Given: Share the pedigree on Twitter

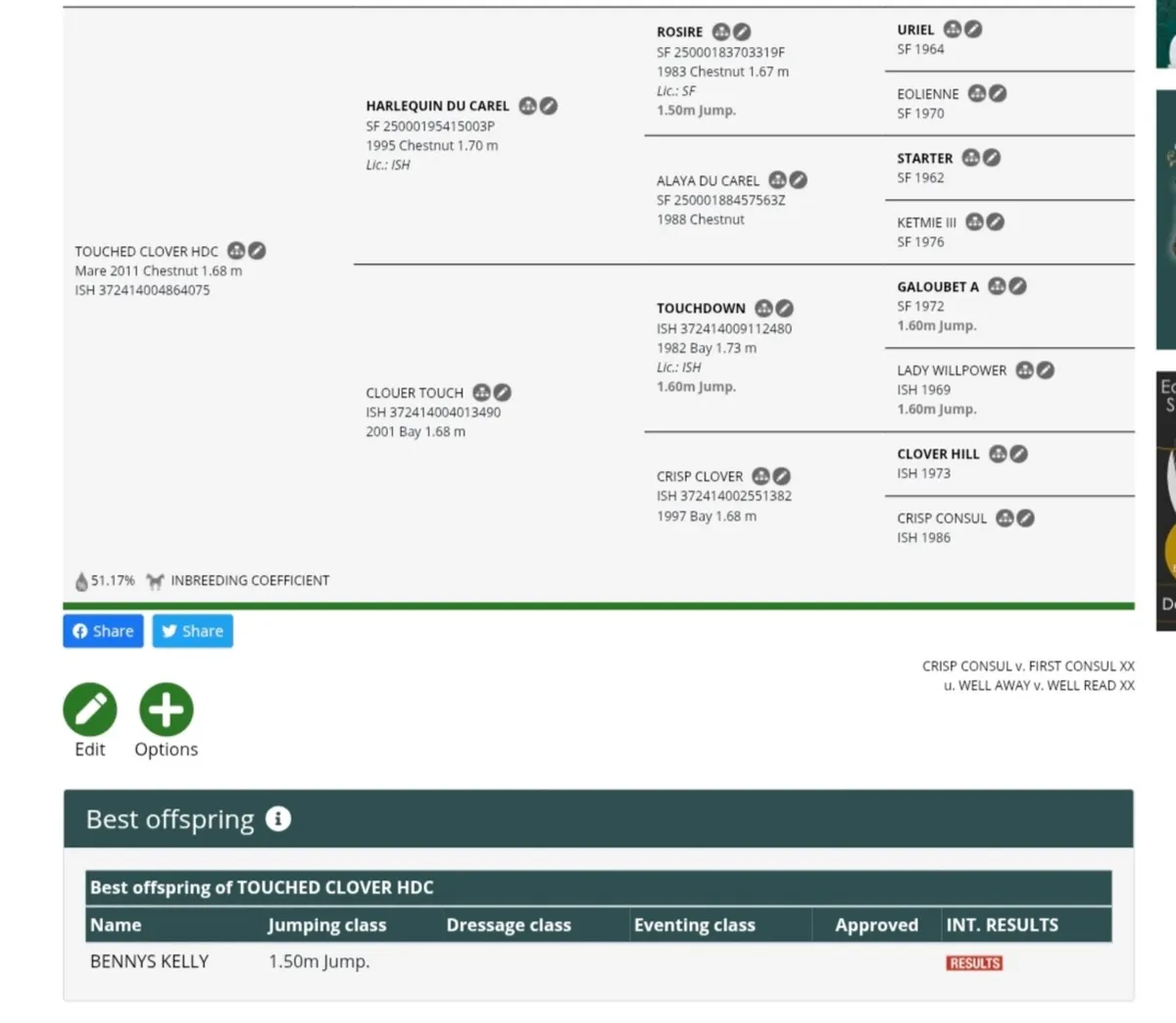Looking at the screenshot, I should tap(192, 631).
